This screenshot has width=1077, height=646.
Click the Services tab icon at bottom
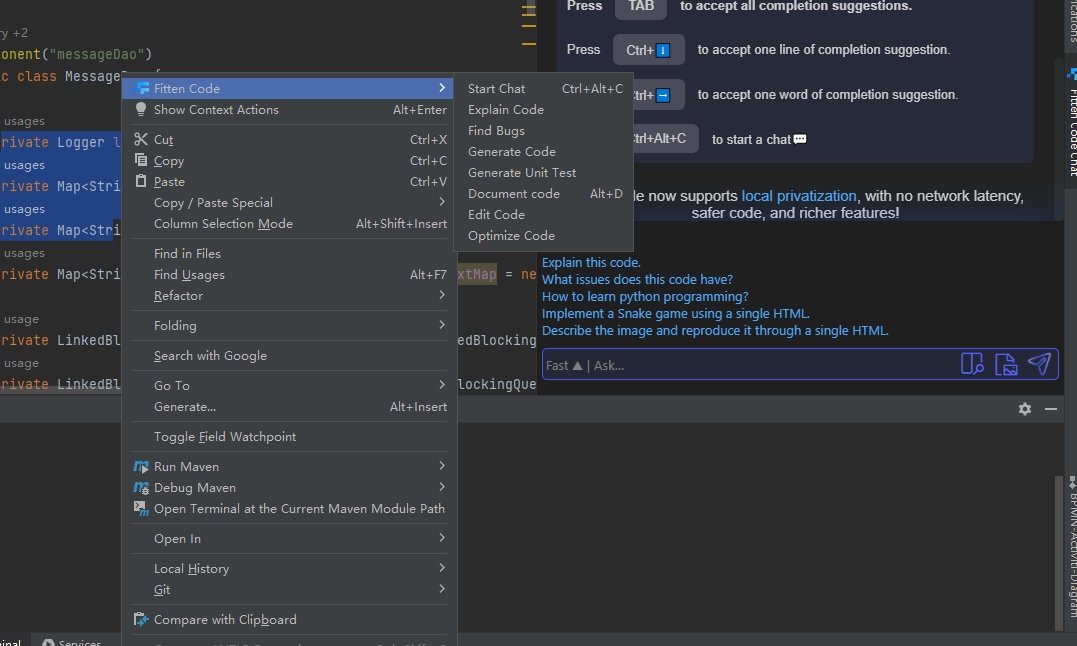click(x=48, y=643)
